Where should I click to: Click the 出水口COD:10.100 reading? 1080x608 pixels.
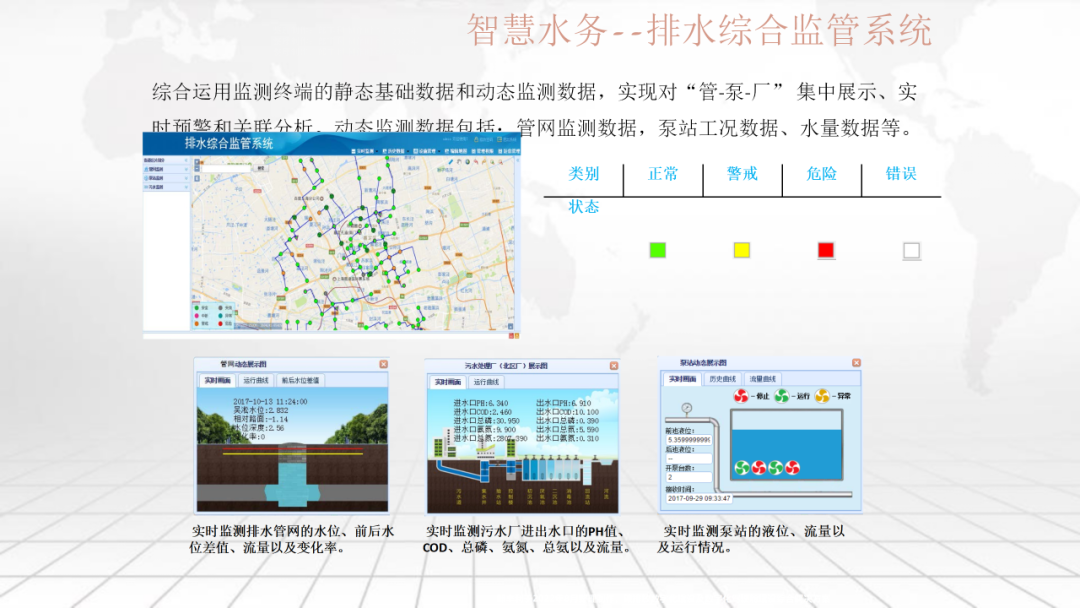click(x=568, y=412)
